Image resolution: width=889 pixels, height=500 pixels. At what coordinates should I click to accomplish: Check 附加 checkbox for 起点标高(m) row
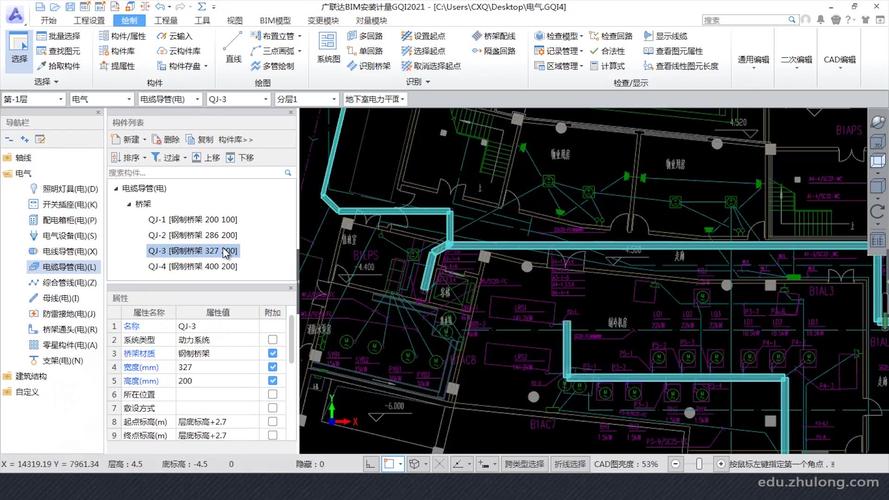tap(273, 422)
